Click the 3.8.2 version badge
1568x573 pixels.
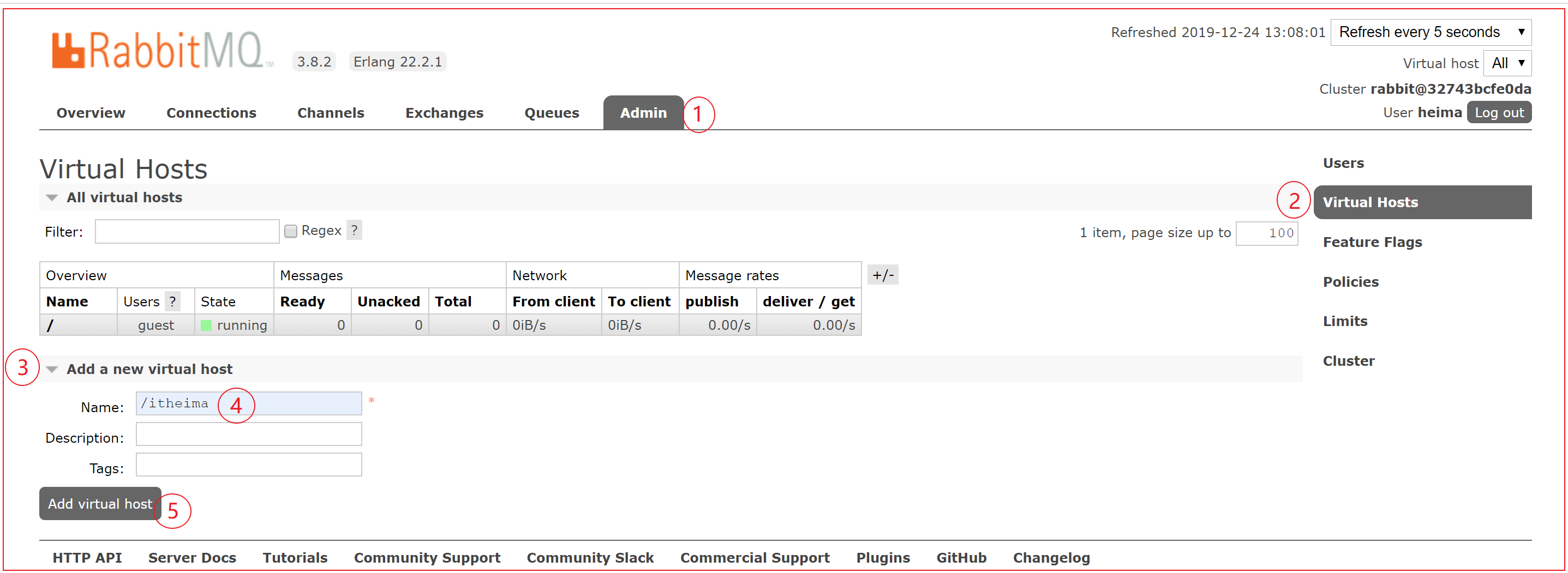pos(314,62)
